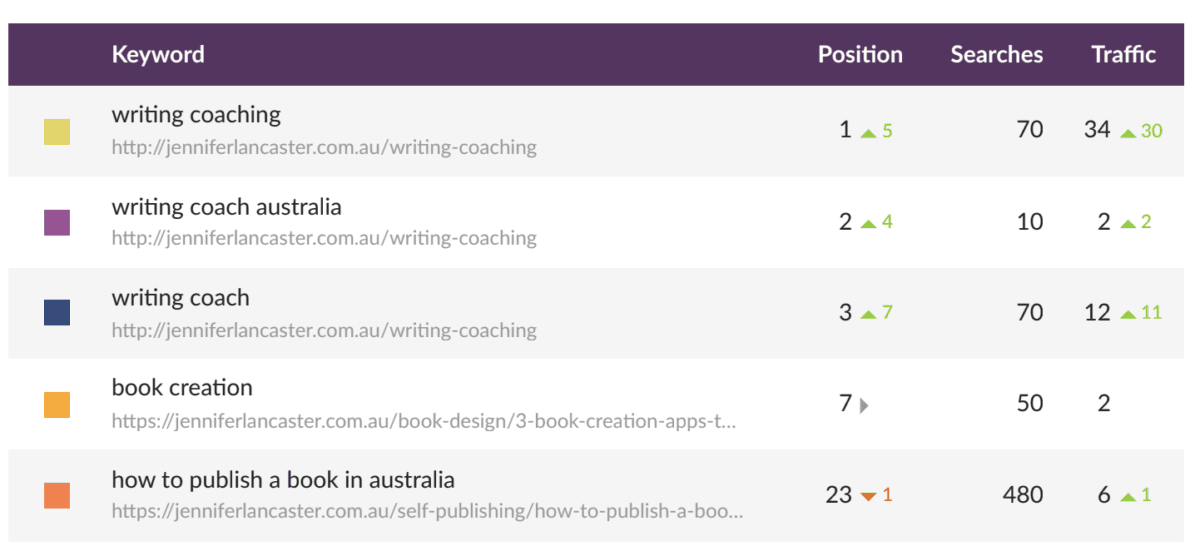Viewport: 1200px width, 551px height.
Task: Select the navy swatch beside writing coach
Action: coord(57,313)
